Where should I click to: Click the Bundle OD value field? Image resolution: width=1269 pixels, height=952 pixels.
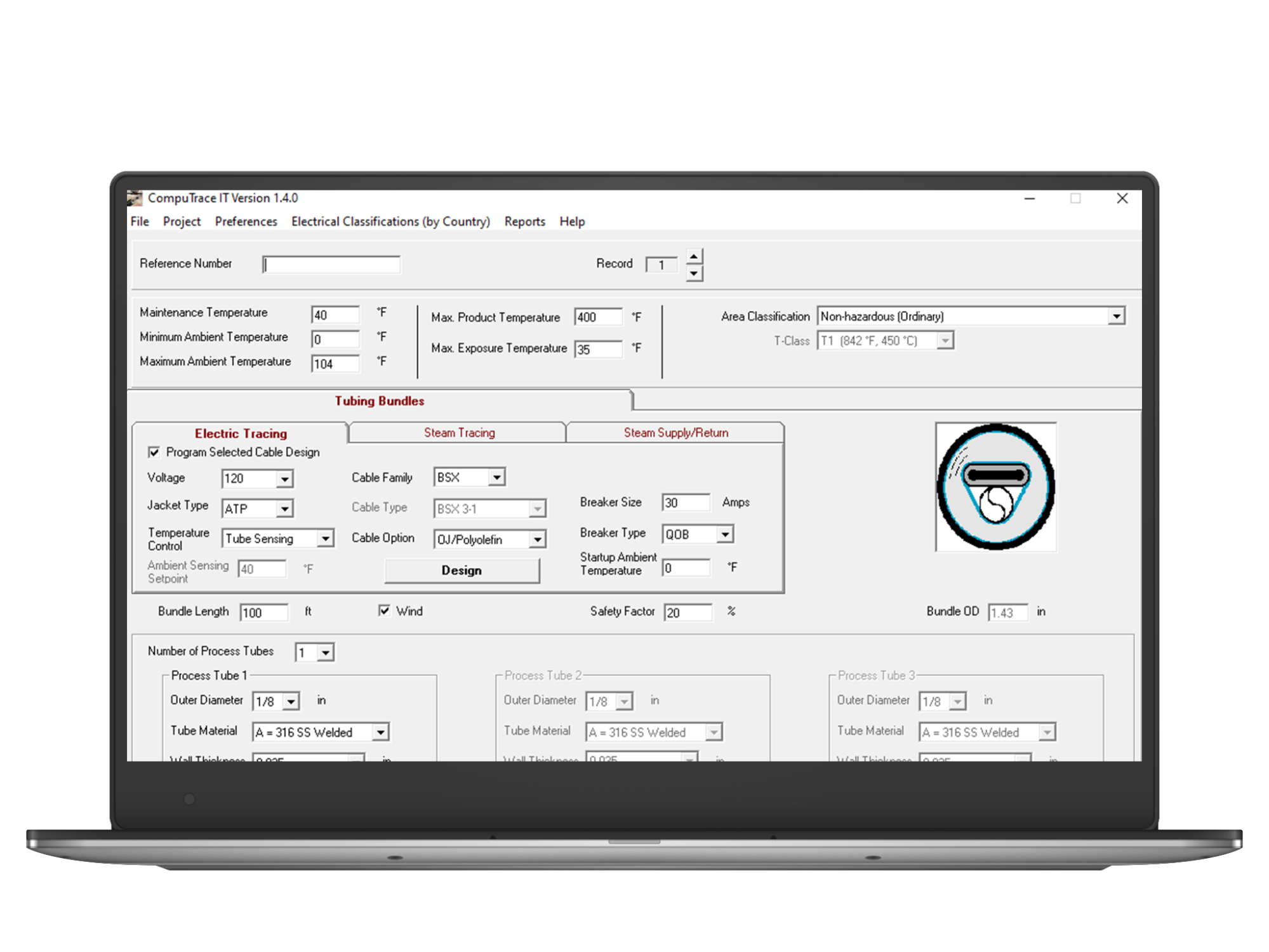1008,612
